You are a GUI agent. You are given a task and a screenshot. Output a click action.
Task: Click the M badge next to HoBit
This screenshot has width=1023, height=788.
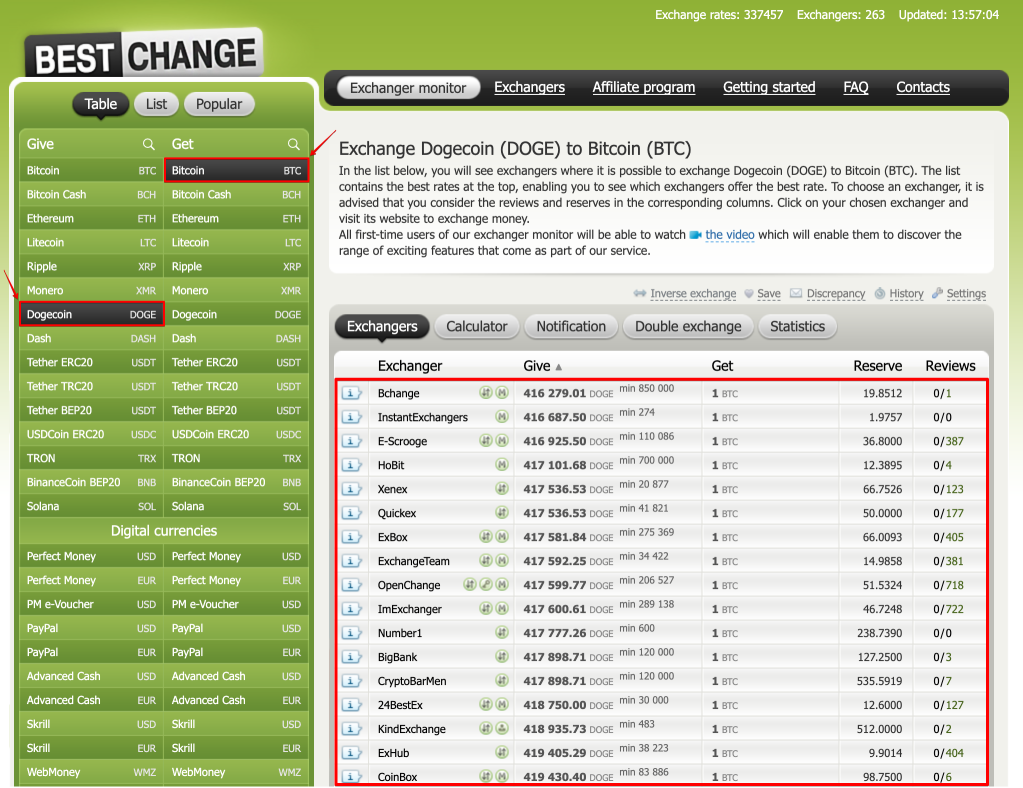coord(502,464)
